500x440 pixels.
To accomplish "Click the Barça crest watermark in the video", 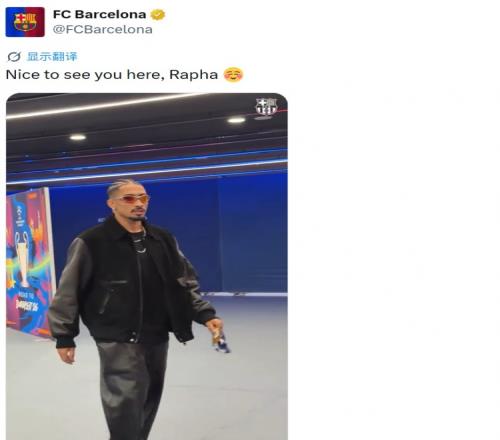I will 266,107.
